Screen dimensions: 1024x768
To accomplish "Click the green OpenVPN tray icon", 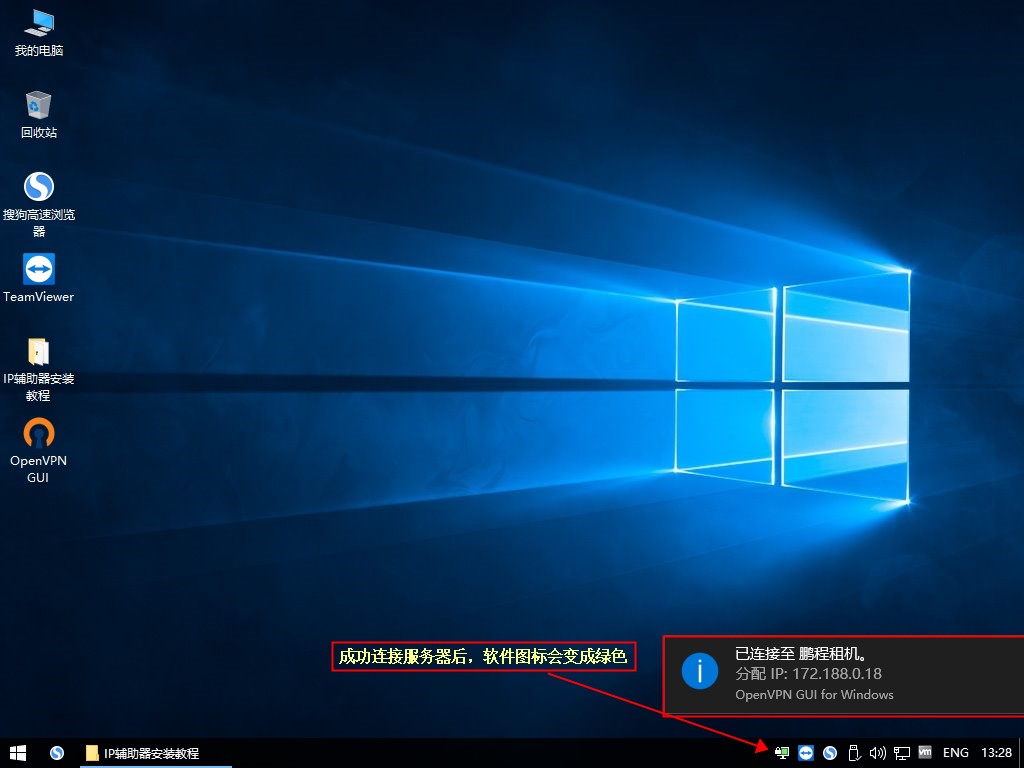I will 782,753.
